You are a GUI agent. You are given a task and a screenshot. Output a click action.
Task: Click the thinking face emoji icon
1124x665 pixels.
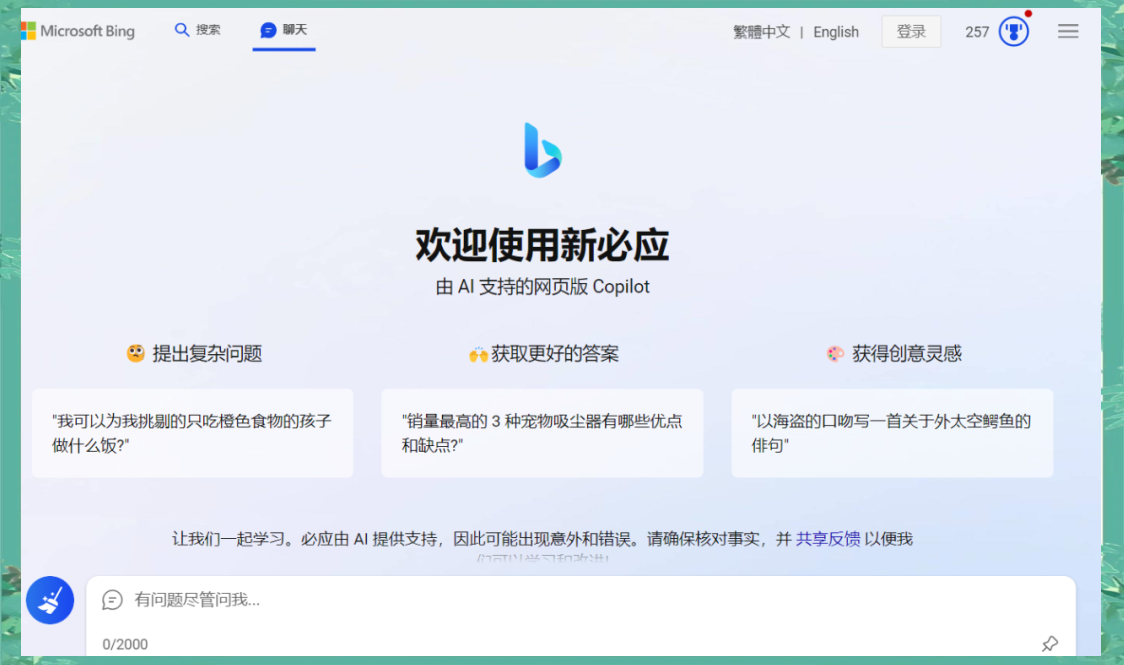tap(135, 353)
